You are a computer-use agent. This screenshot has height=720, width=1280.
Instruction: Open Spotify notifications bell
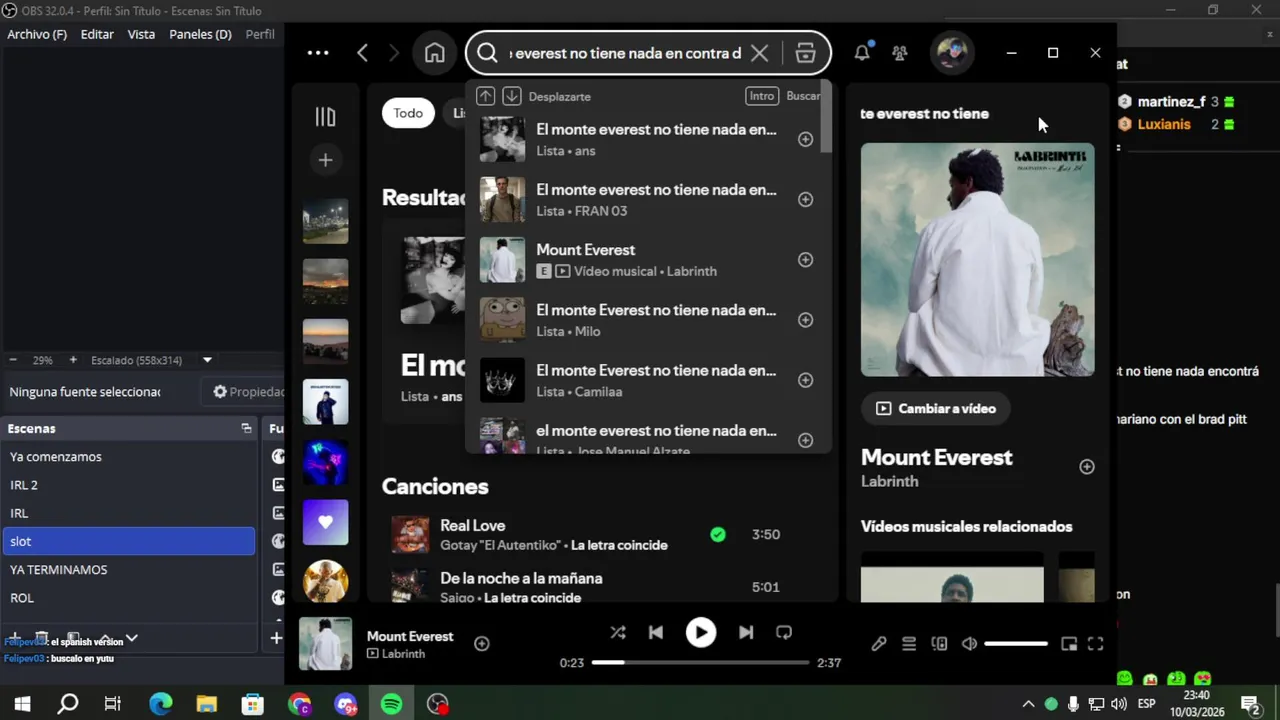(x=862, y=53)
